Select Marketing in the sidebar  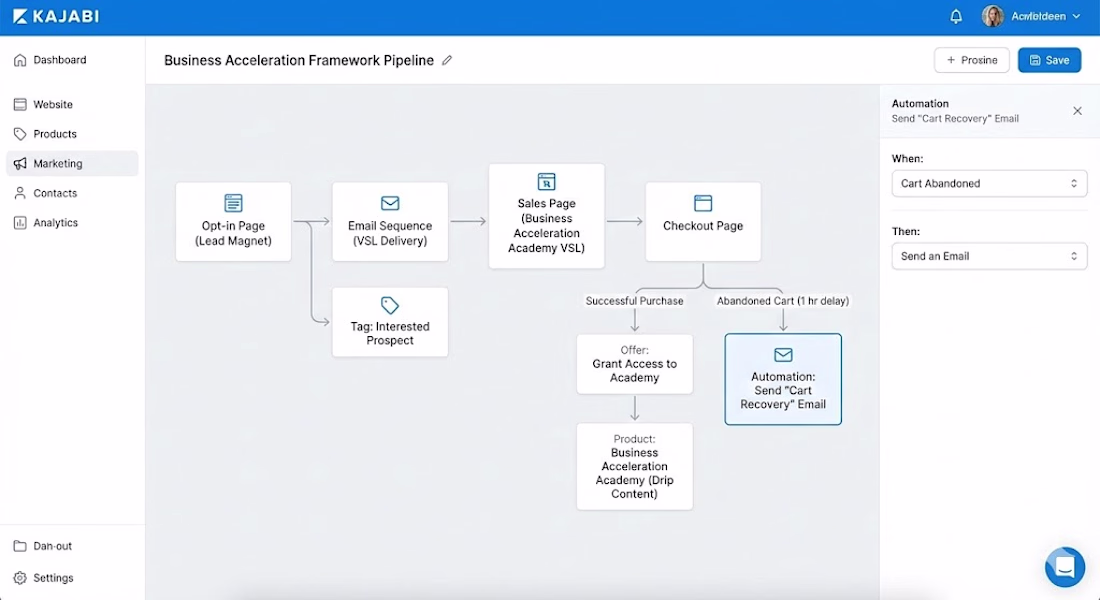coord(72,164)
